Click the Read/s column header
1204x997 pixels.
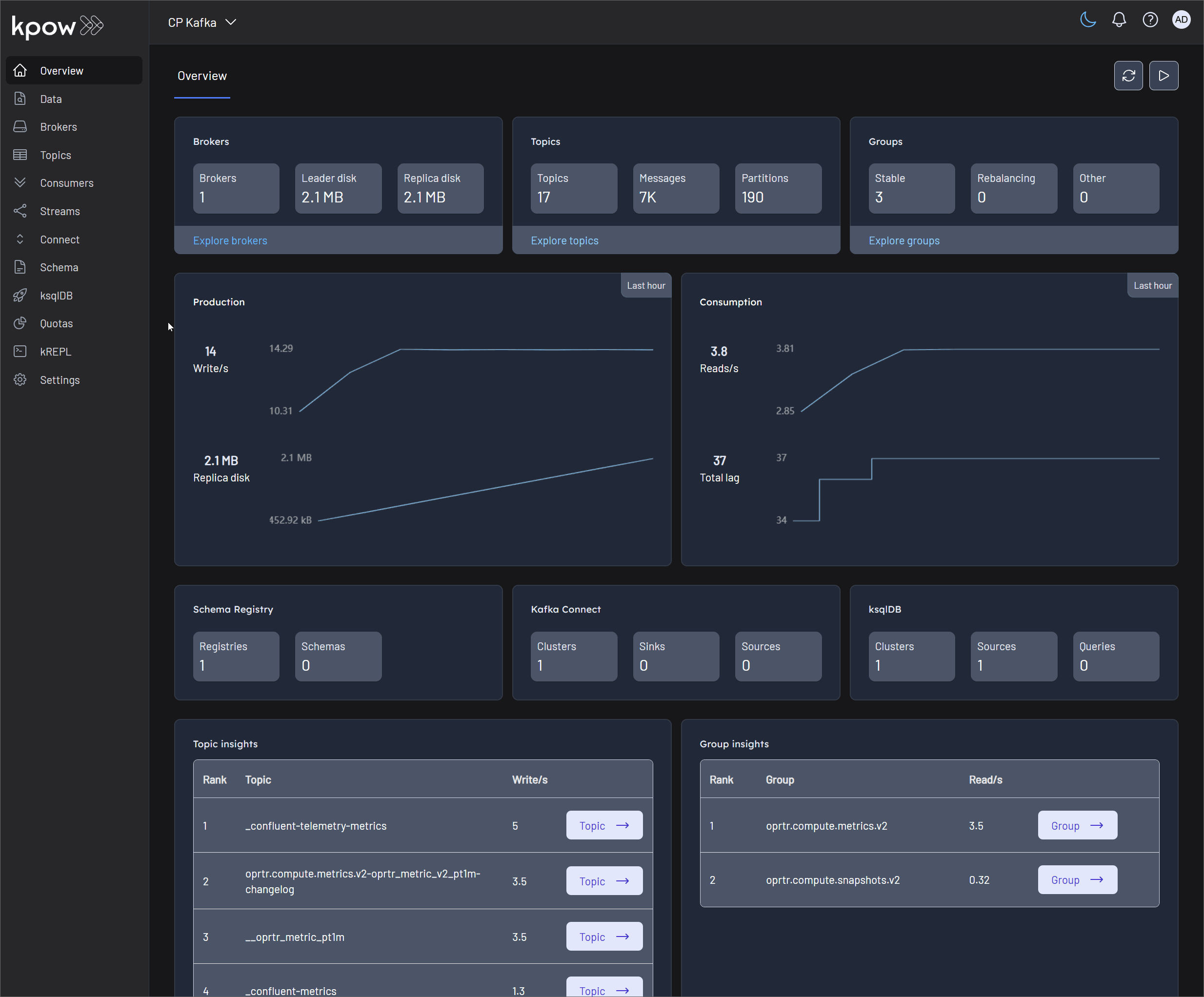click(985, 780)
